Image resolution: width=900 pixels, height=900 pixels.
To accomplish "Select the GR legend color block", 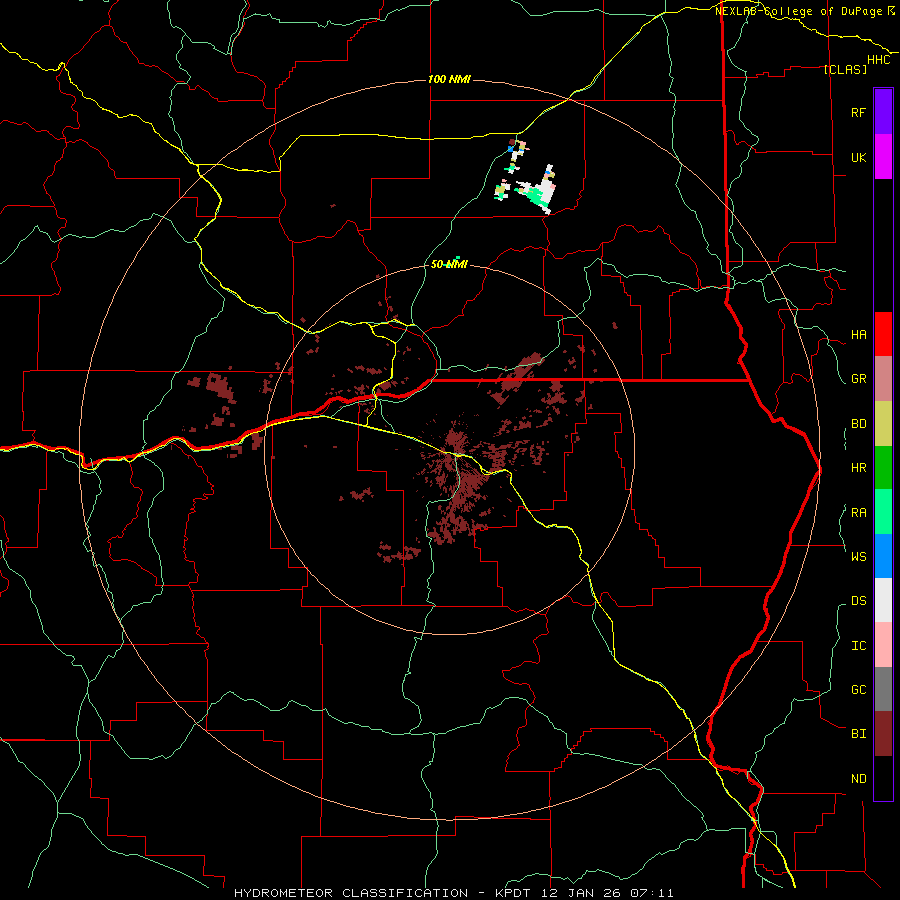I will point(883,379).
